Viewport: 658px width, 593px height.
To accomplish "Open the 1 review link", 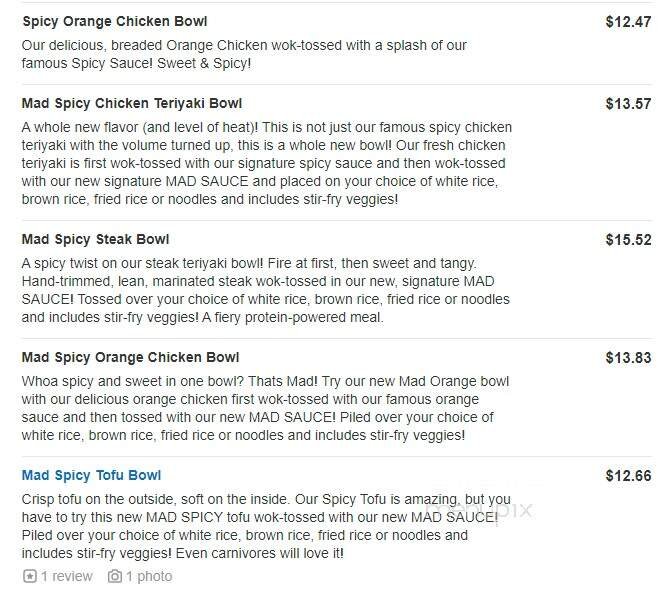I will click(x=66, y=577).
